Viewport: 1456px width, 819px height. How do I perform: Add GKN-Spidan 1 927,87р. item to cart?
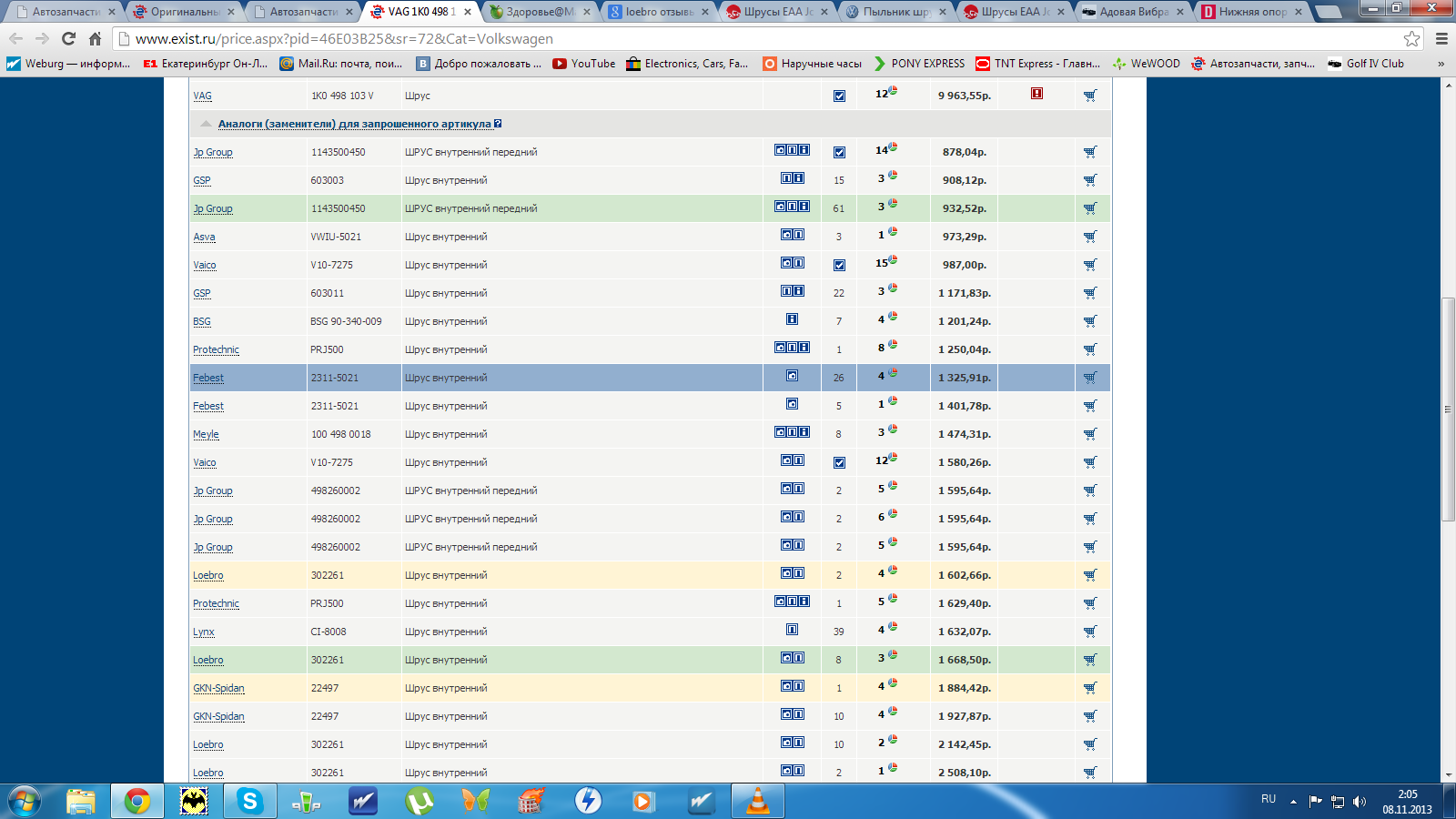coord(1090,716)
